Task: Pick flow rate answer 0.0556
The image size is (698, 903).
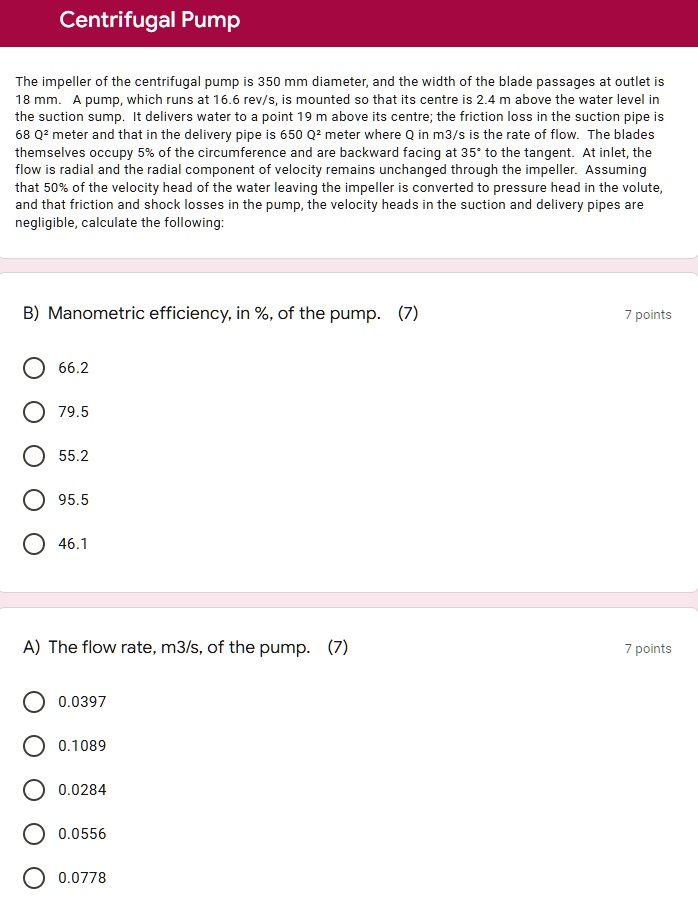Action: (34, 834)
